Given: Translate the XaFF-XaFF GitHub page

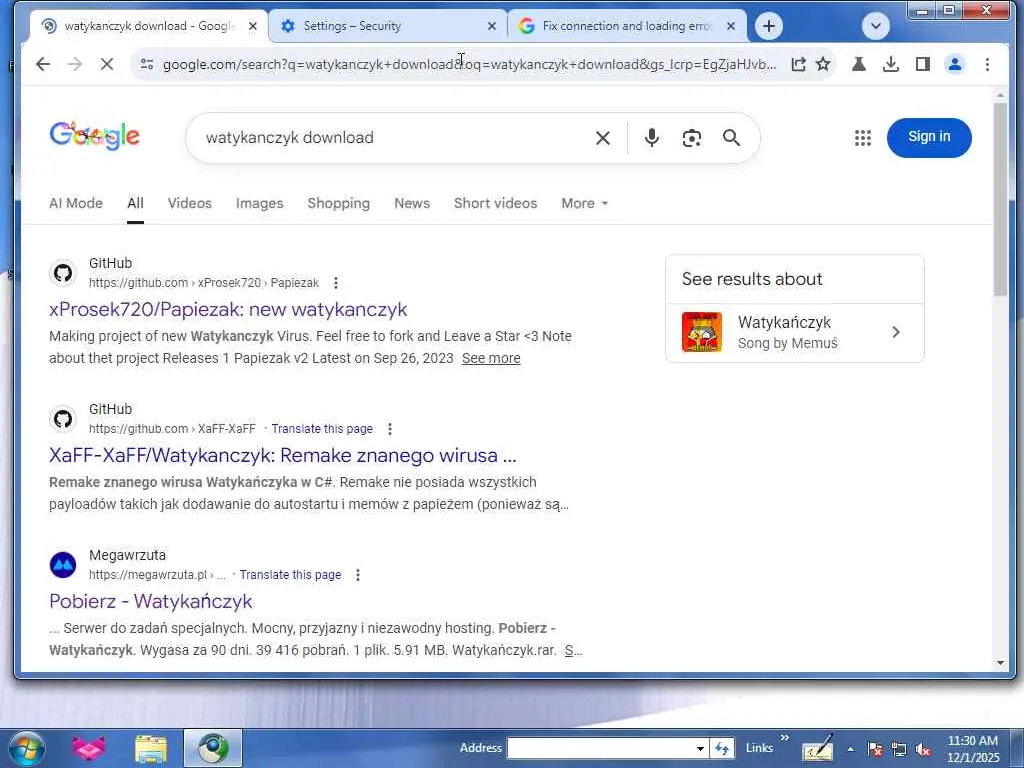Looking at the screenshot, I should pos(322,429).
